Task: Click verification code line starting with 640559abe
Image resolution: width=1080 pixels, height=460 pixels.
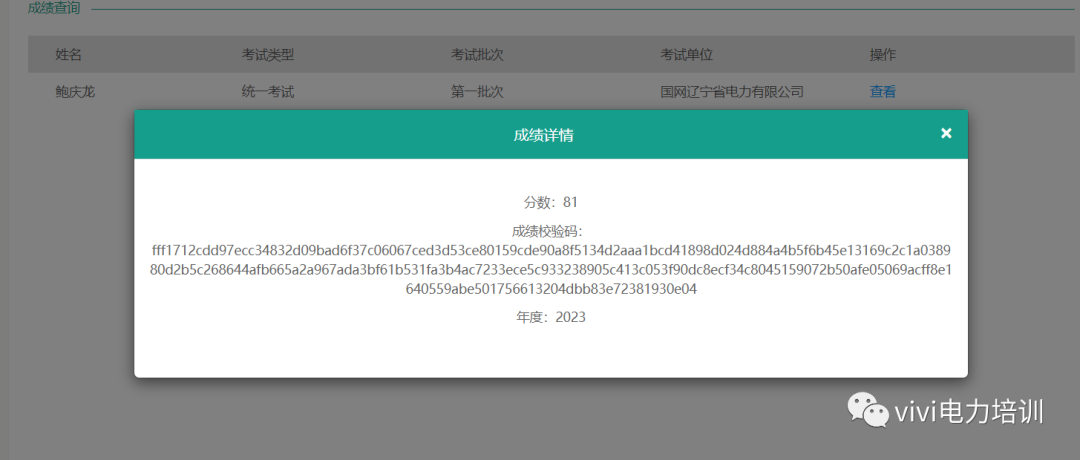Action: click(551, 290)
